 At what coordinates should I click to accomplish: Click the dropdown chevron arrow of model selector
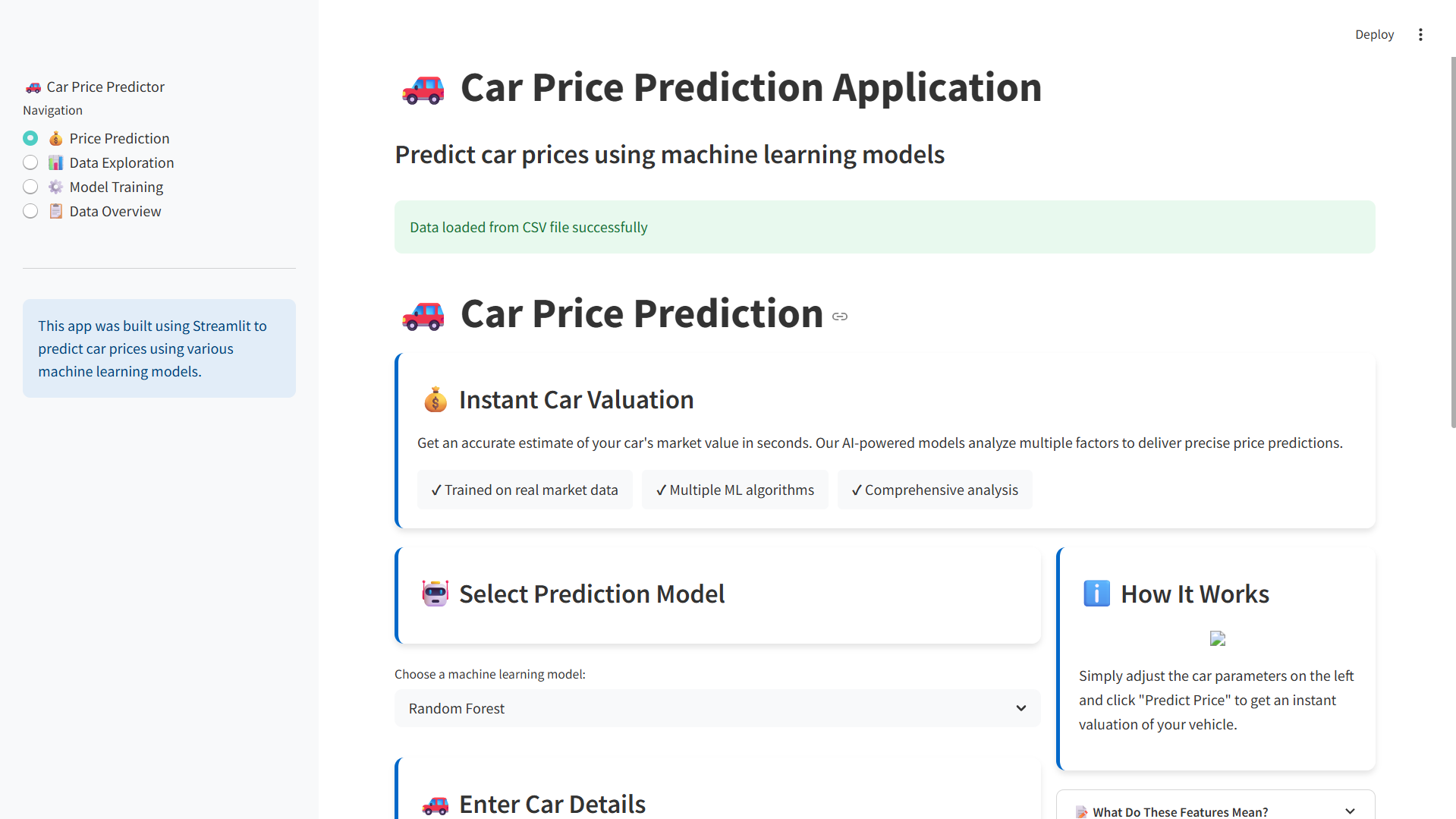pos(1021,708)
